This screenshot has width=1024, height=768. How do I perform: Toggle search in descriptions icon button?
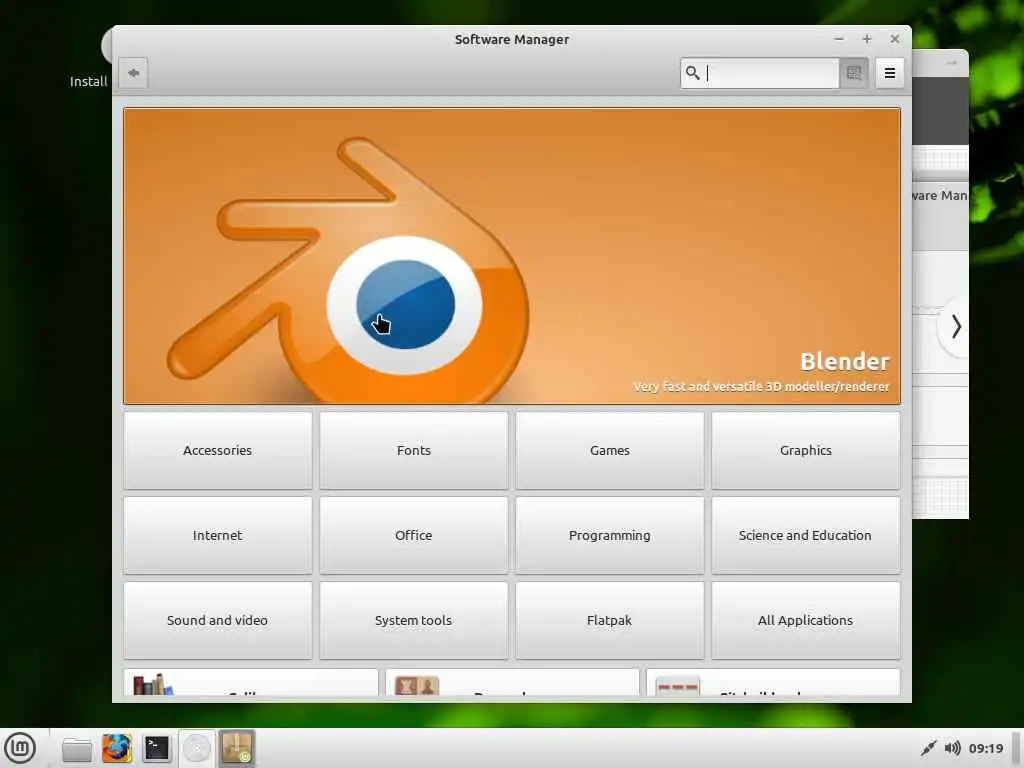pyautogui.click(x=854, y=72)
